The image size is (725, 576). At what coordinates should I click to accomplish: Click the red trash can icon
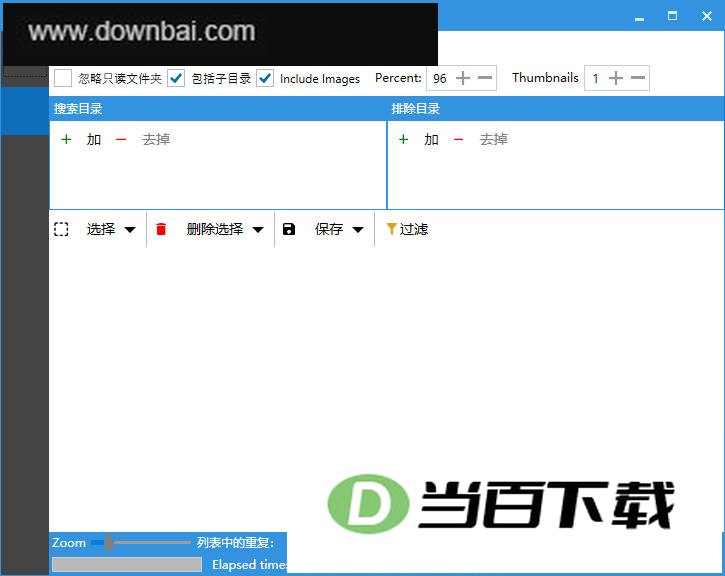coord(161,229)
